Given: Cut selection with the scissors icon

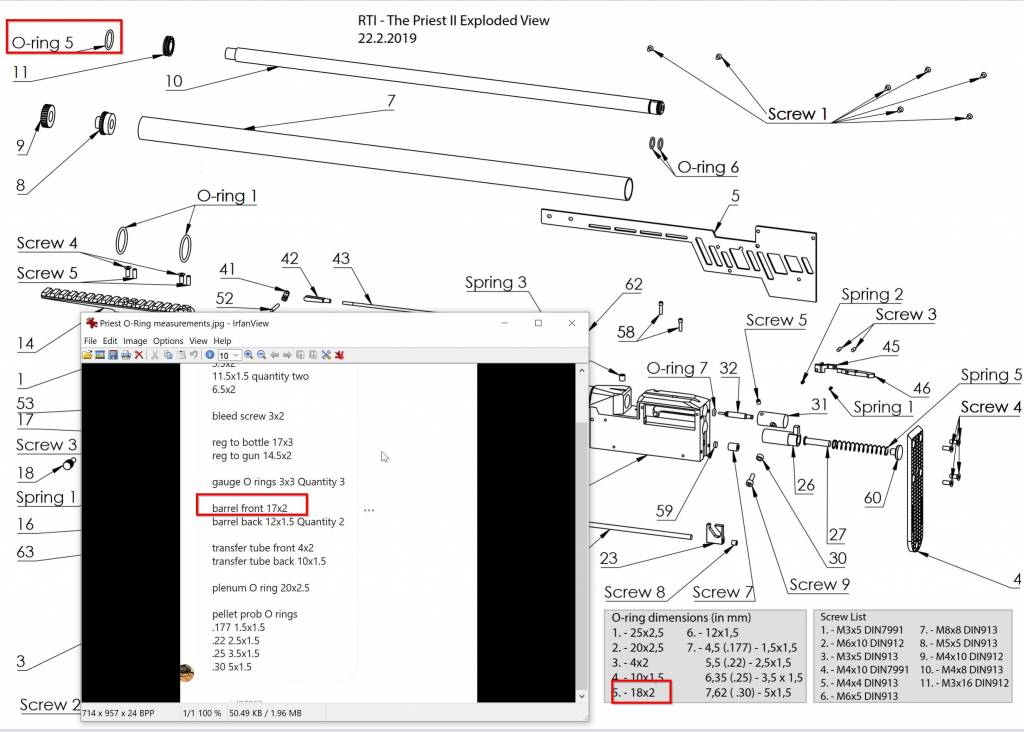Looking at the screenshot, I should pyautogui.click(x=155, y=355).
